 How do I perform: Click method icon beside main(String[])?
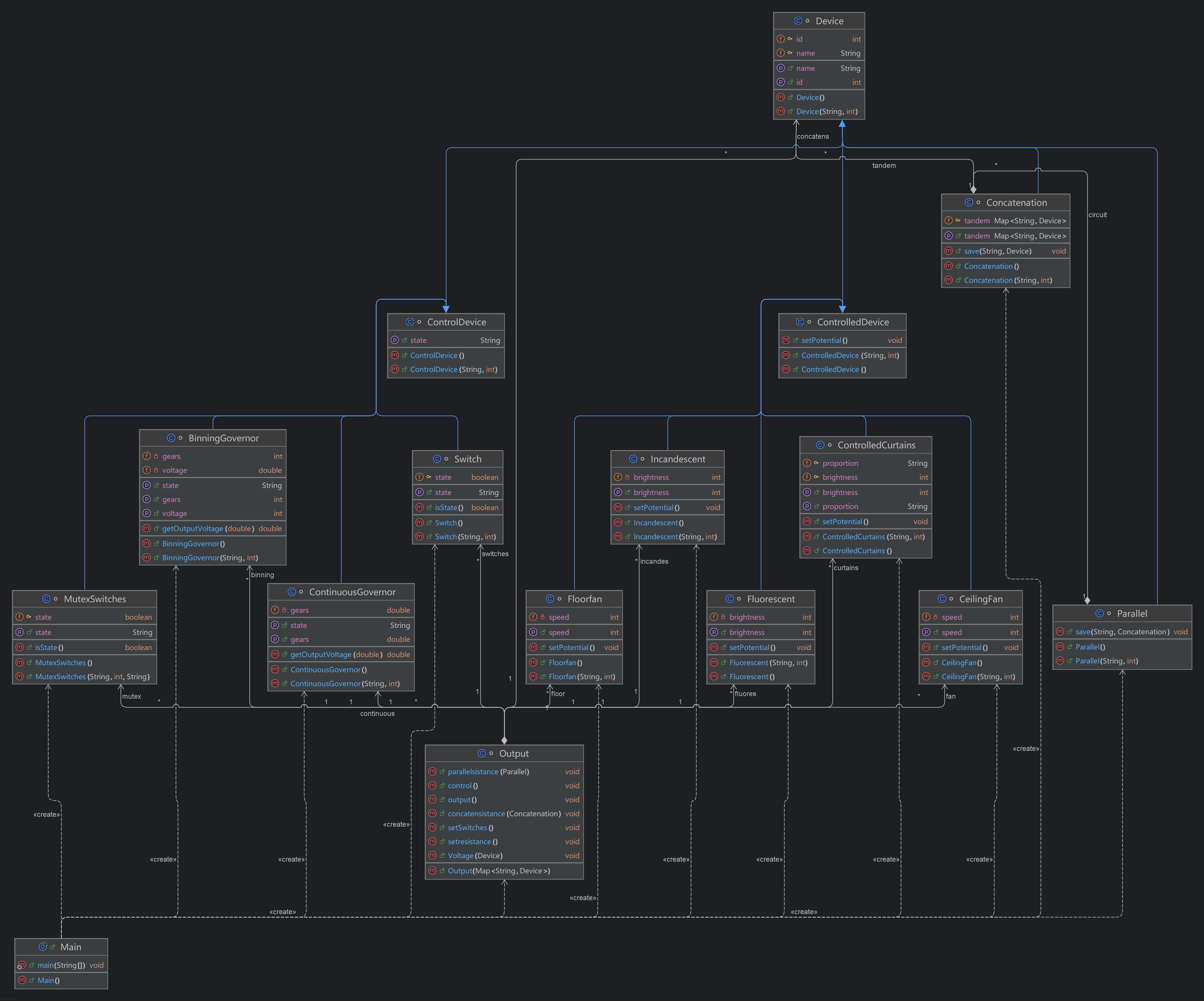pos(22,965)
